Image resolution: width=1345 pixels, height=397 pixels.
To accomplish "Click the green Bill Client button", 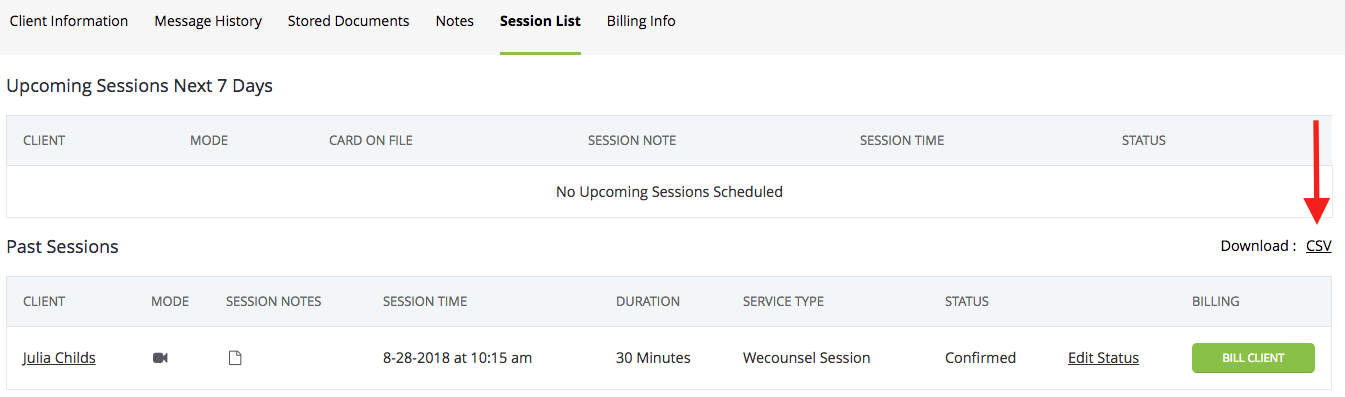I will [x=1253, y=358].
